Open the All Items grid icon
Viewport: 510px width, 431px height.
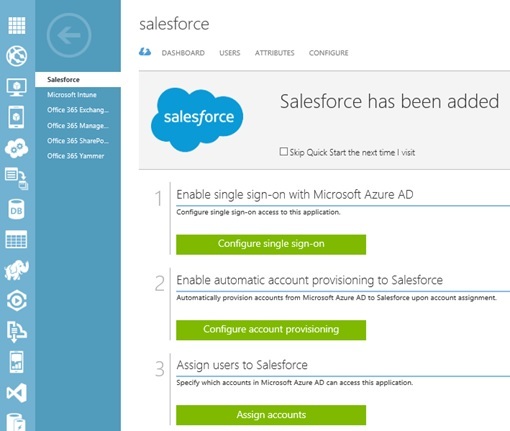(17, 25)
